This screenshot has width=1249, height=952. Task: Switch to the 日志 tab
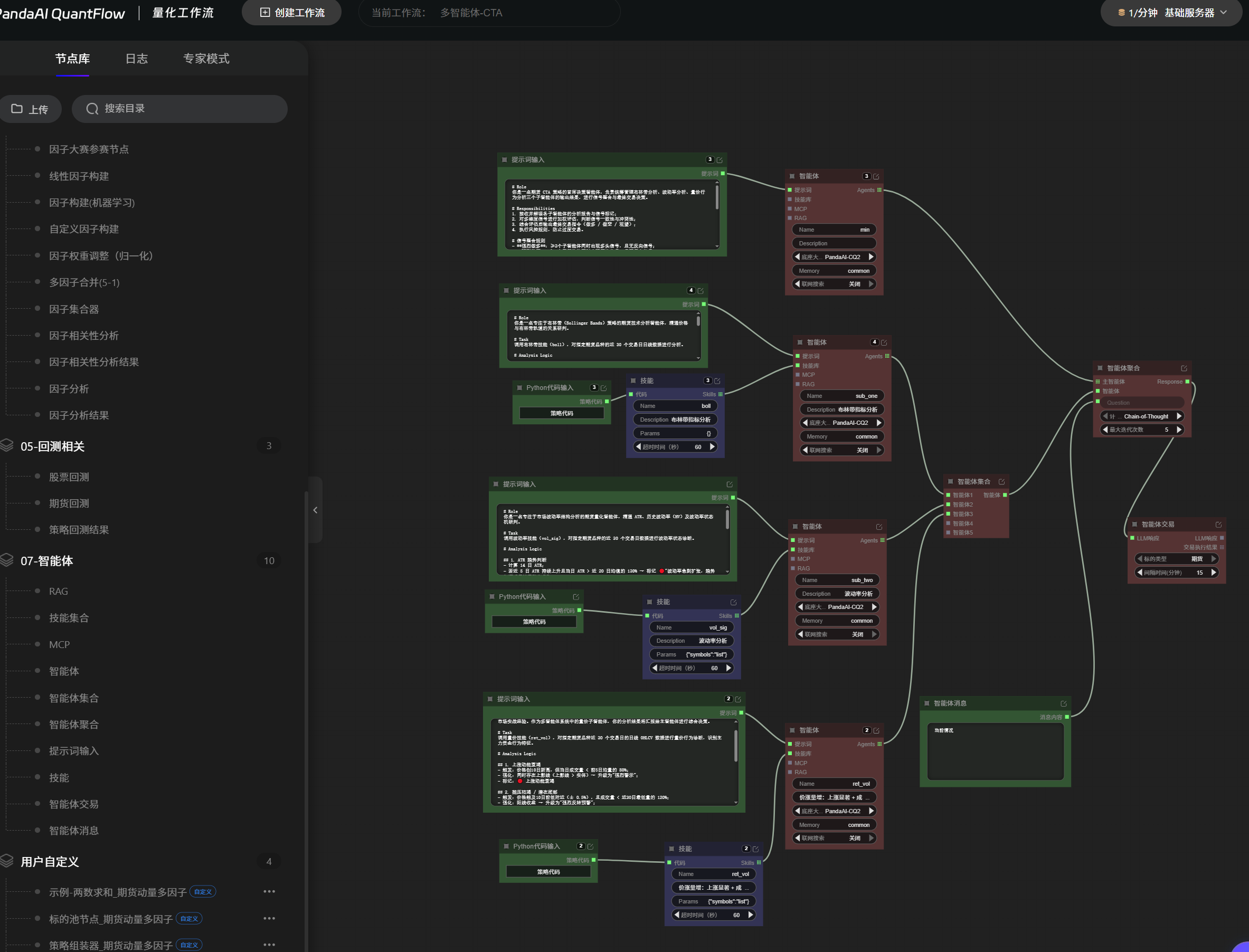coord(136,59)
